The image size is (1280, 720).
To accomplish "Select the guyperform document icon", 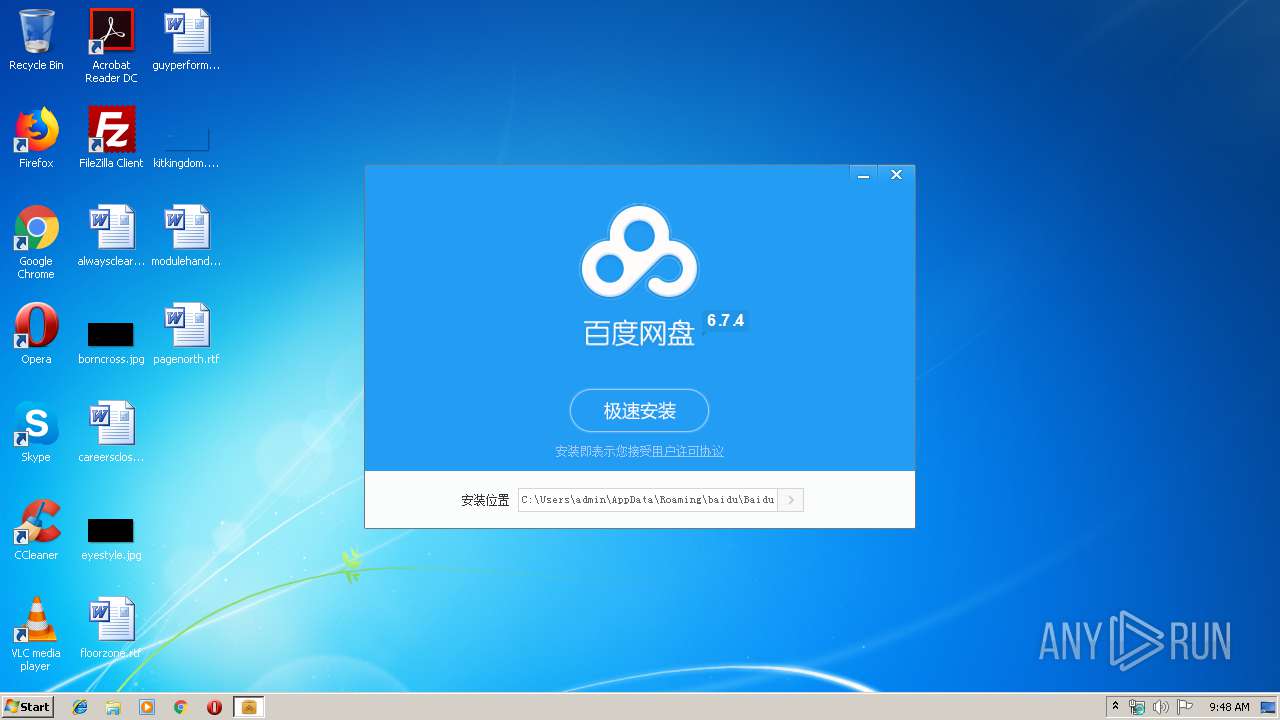I will click(186, 40).
